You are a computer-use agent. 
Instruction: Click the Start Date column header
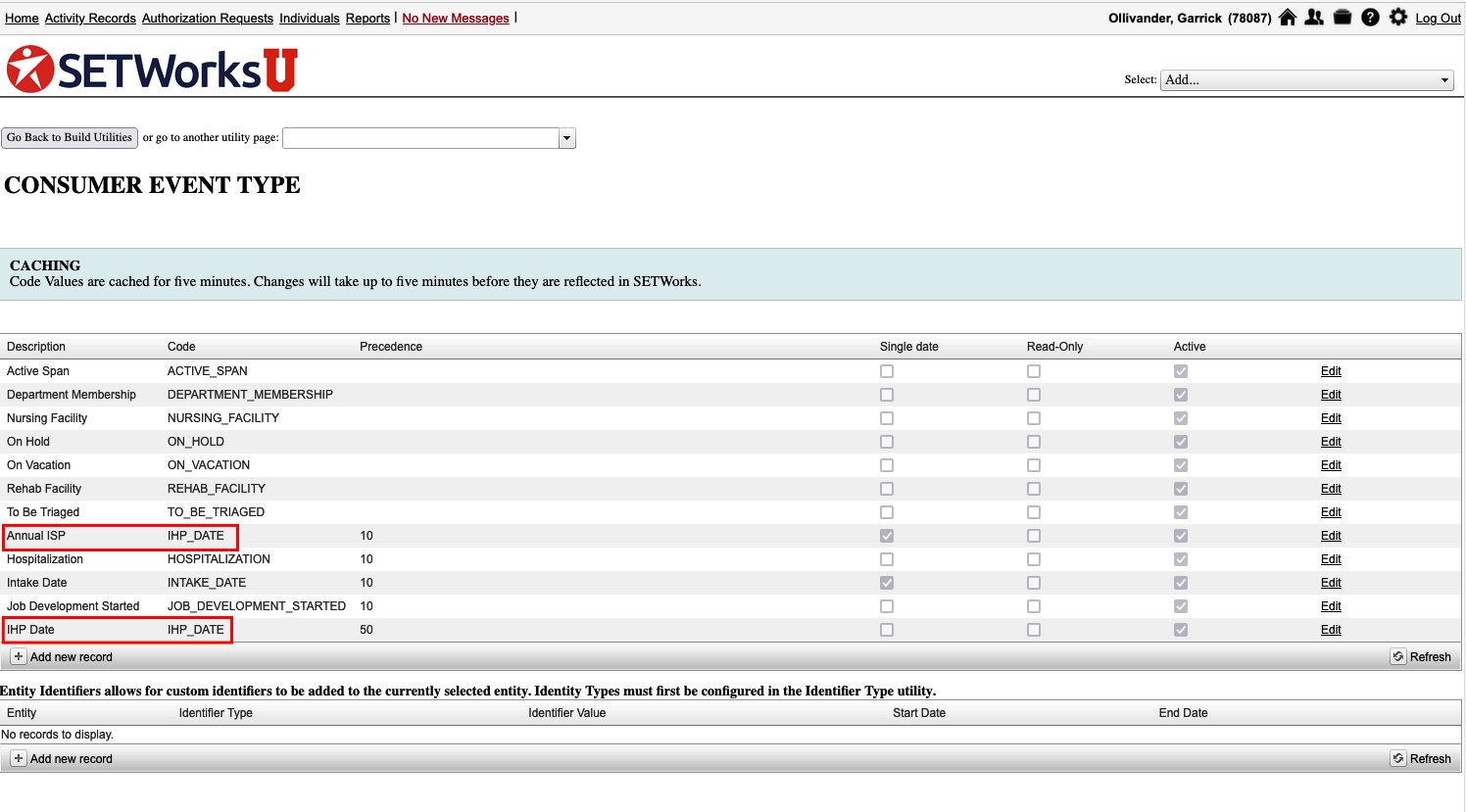click(x=919, y=713)
